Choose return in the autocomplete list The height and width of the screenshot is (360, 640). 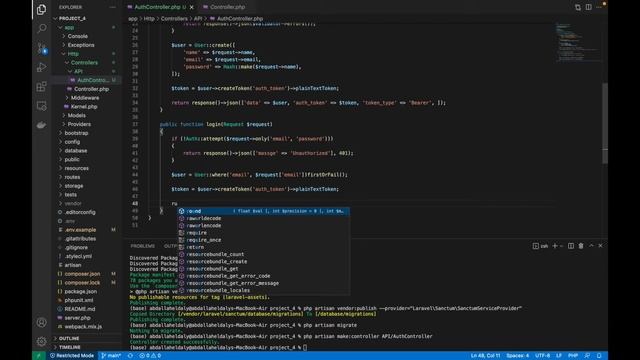pyautogui.click(x=263, y=247)
